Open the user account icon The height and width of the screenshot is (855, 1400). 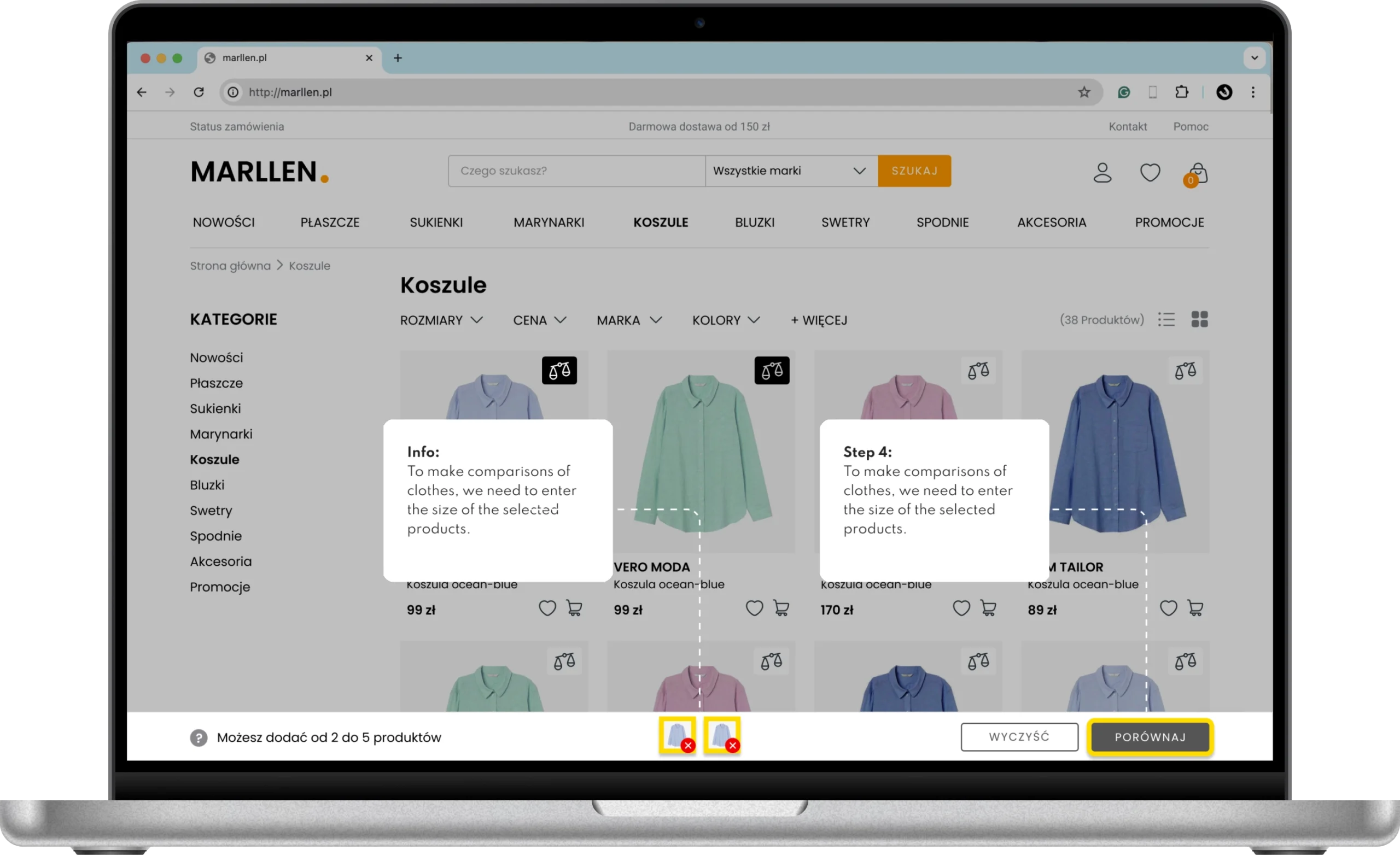point(1102,173)
